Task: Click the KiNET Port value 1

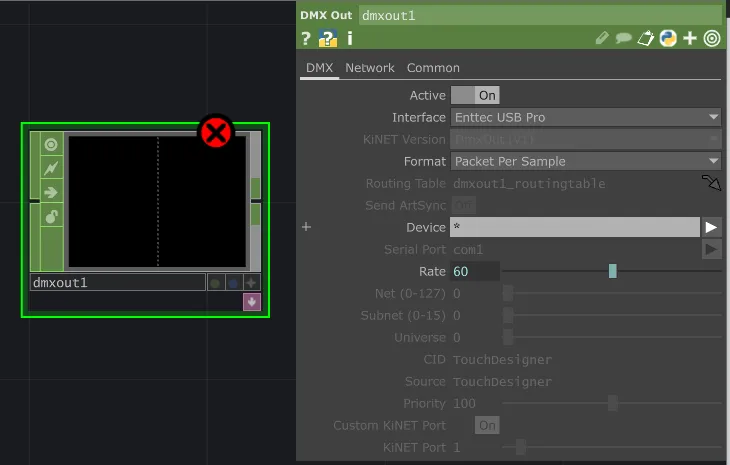Action: [457, 447]
